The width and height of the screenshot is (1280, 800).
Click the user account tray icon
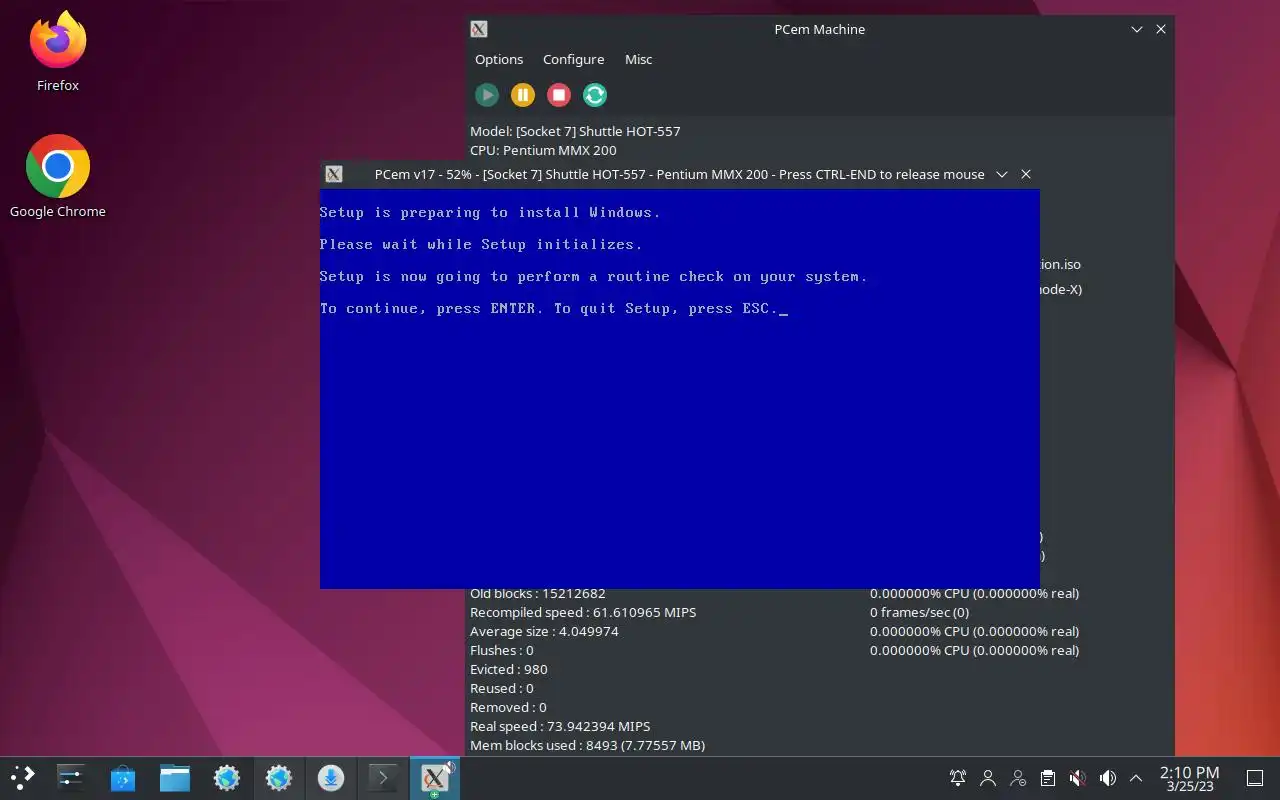pyautogui.click(x=988, y=778)
